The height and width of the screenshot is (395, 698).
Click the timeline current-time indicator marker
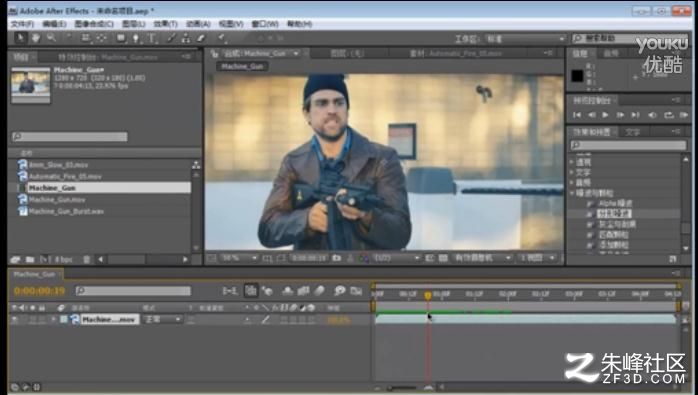[x=428, y=295]
